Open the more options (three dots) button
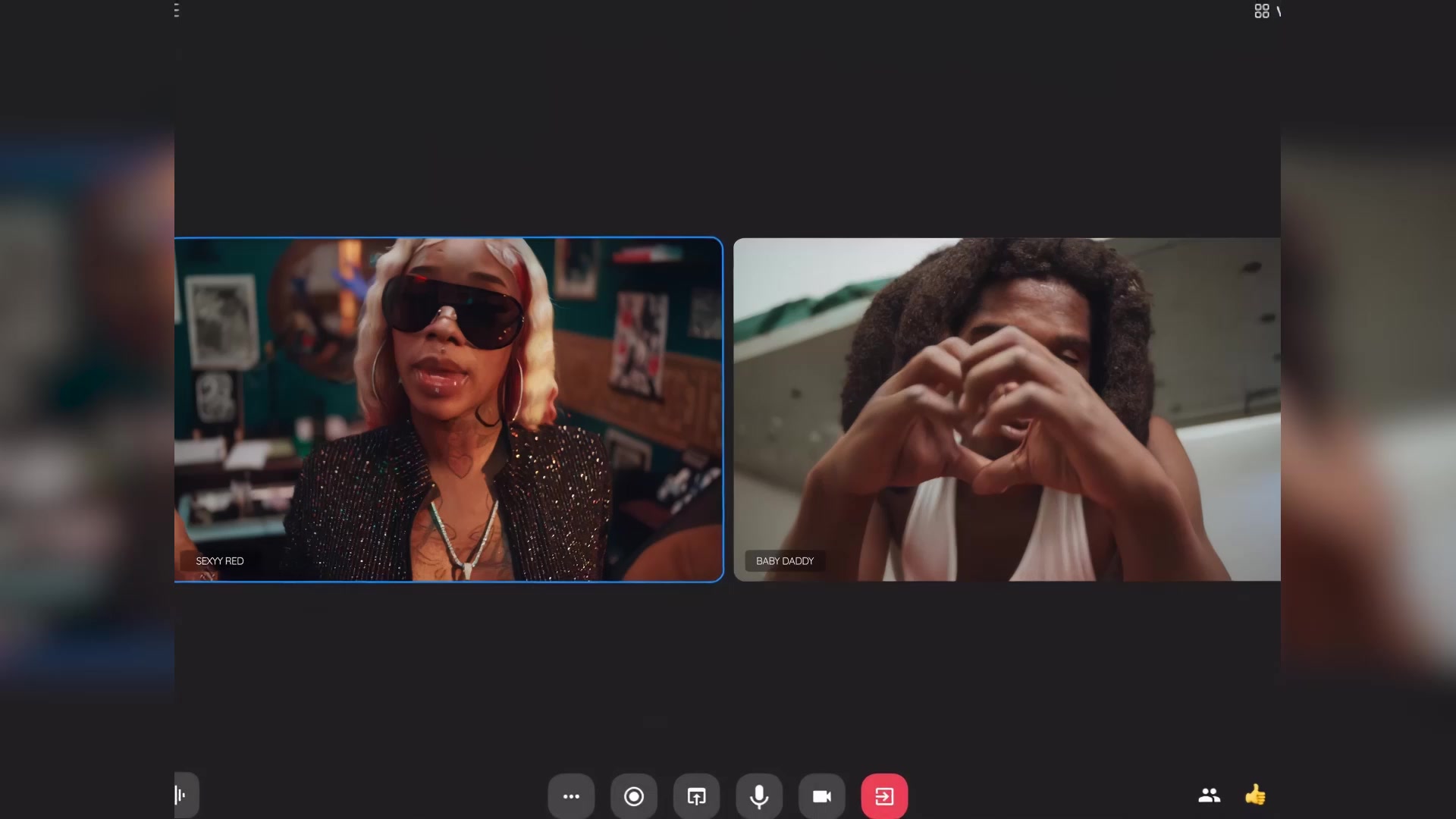This screenshot has height=819, width=1456. tap(571, 796)
